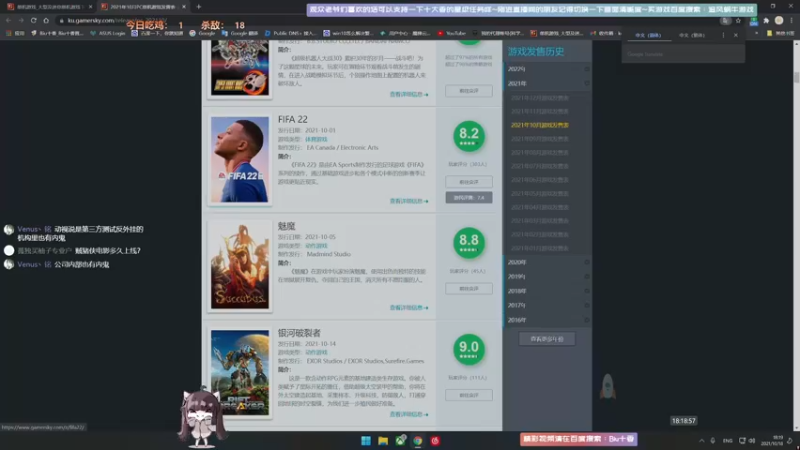View detailed info for 魅魔
800x450 pixels.
pyautogui.click(x=409, y=308)
